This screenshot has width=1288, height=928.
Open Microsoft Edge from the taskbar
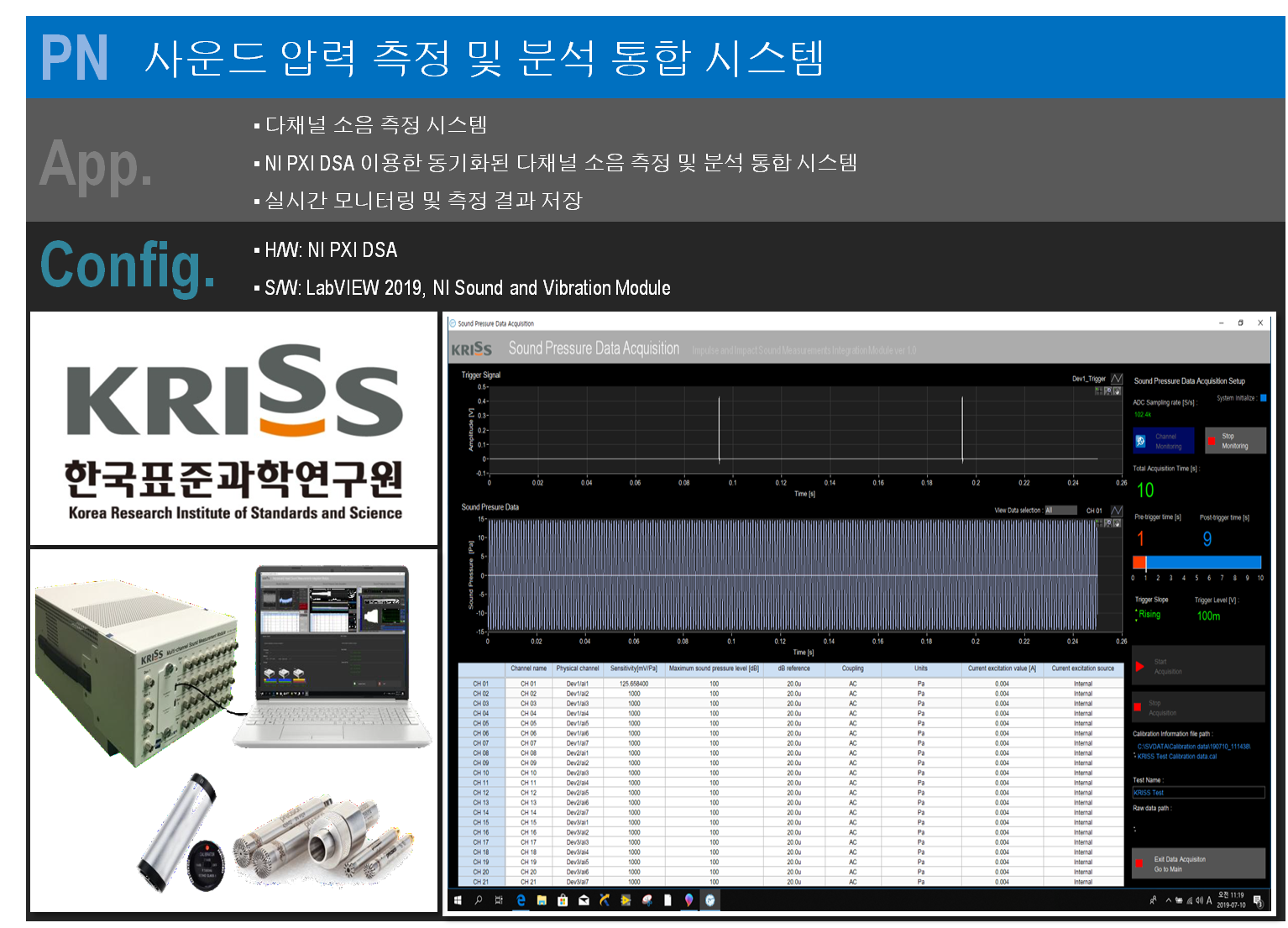(x=521, y=900)
